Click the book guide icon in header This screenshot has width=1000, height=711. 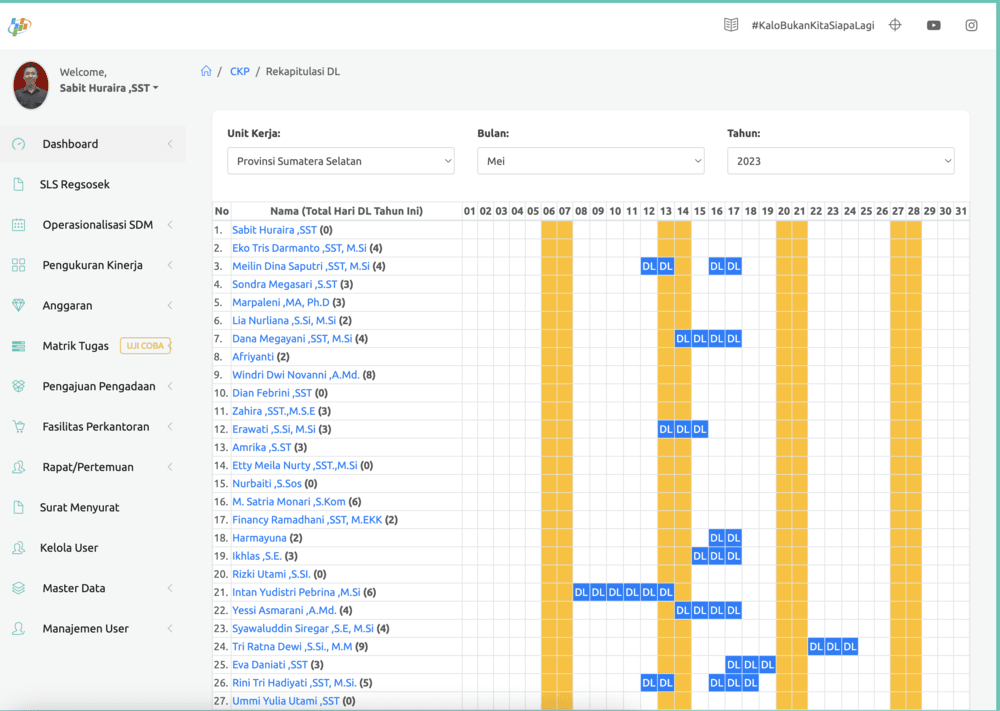pos(731,25)
